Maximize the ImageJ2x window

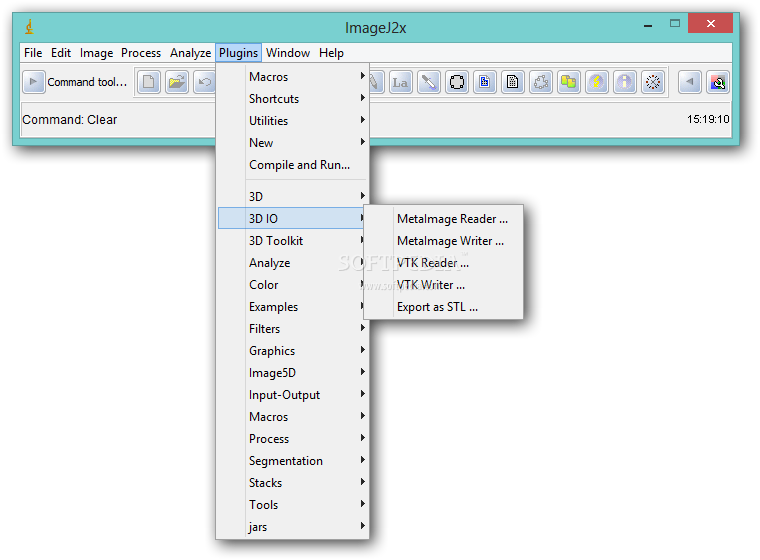(675, 23)
